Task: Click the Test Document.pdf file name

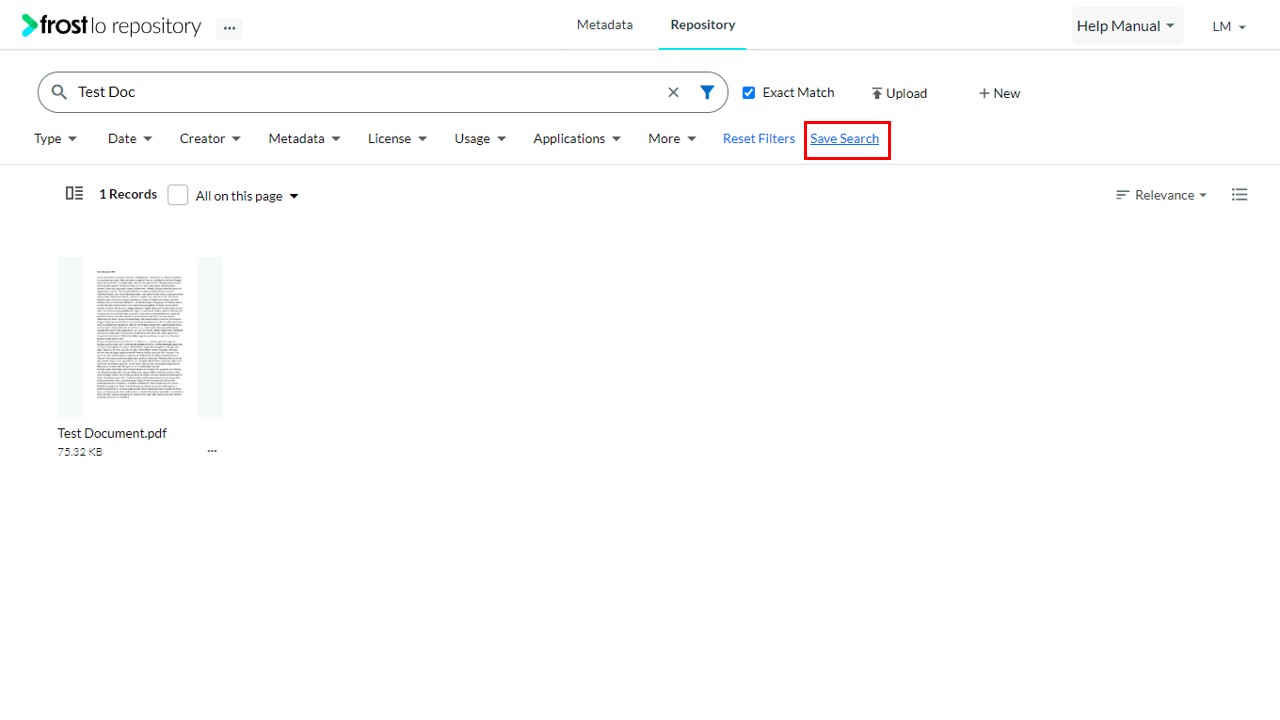Action: pyautogui.click(x=112, y=433)
